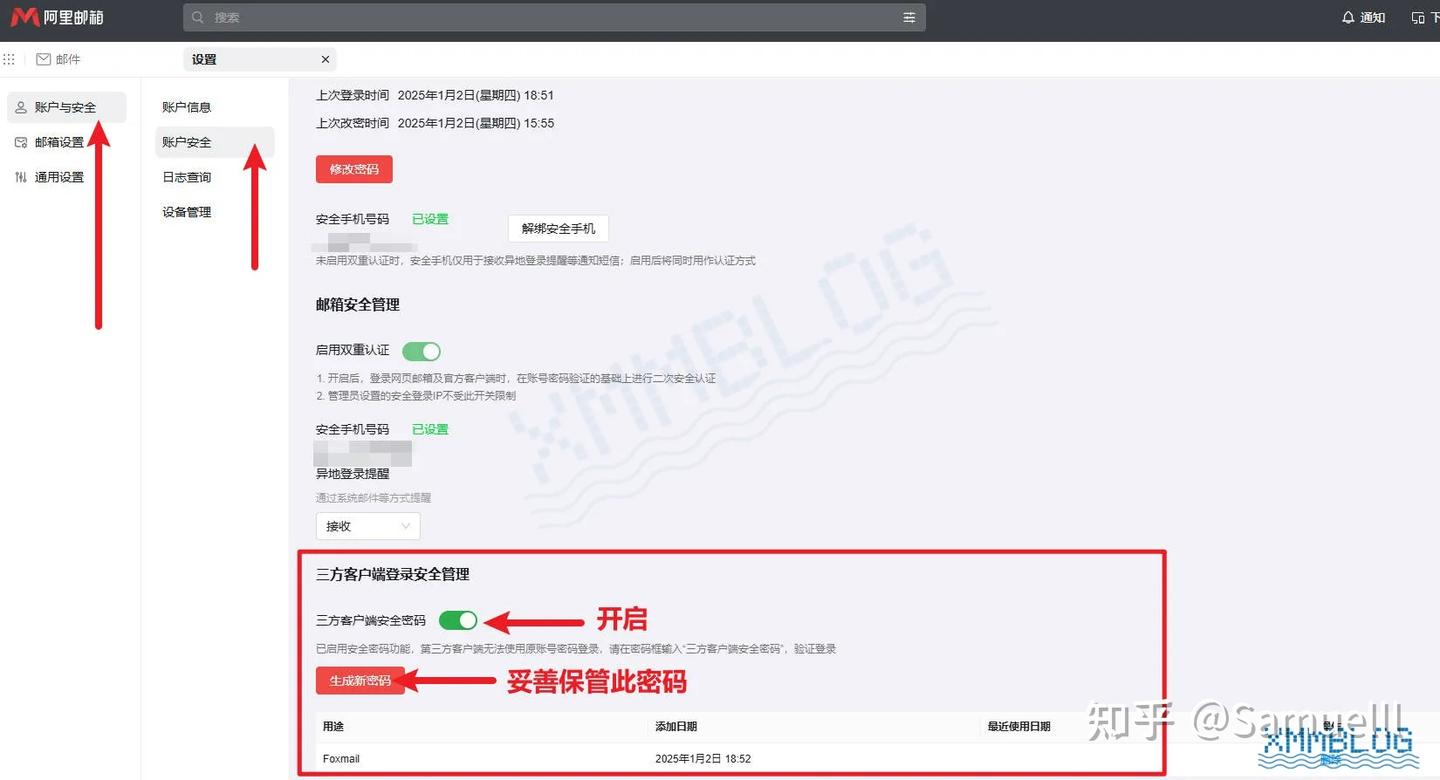Open 邮箱设置 in the sidebar
Screen dimensions: 1440x780
pyautogui.click(x=59, y=142)
